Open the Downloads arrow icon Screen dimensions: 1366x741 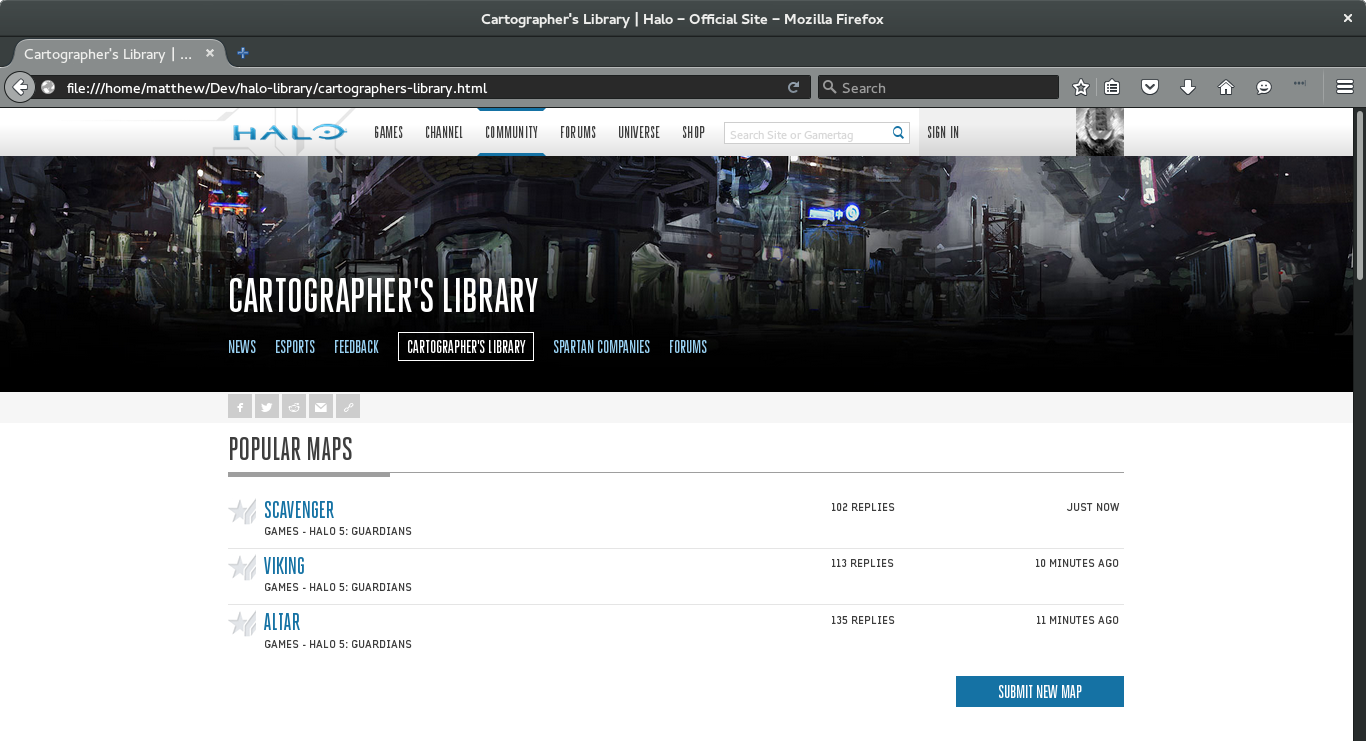pos(1188,88)
